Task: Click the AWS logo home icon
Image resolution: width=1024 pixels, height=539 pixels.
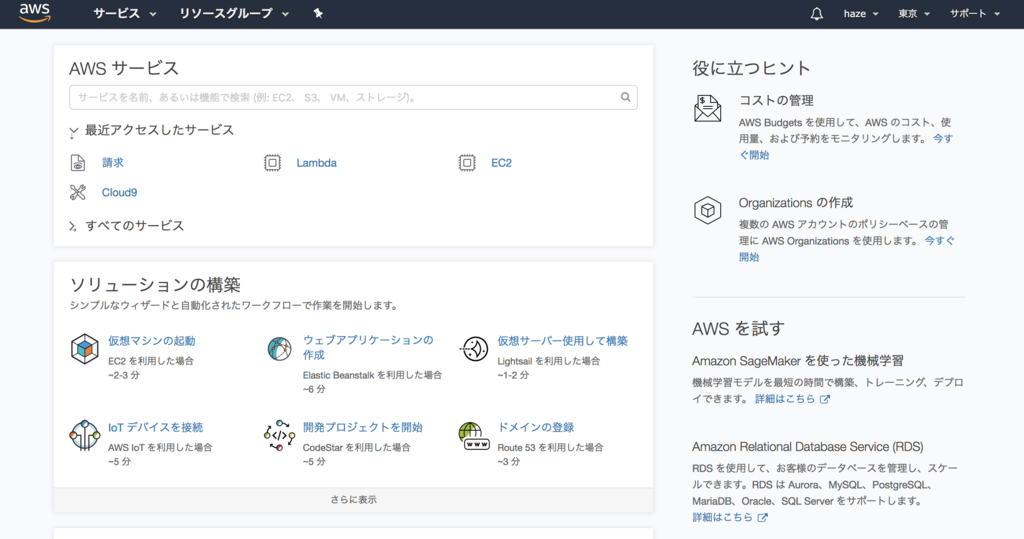Action: coord(35,13)
